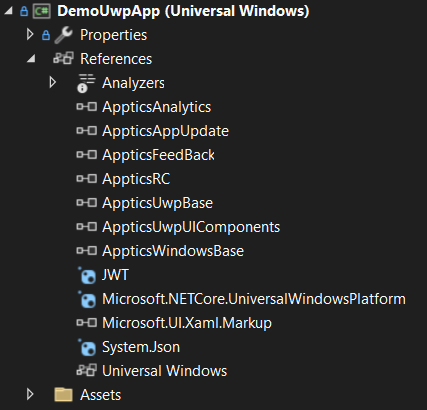The image size is (427, 410).
Task: Click the reference icon for AppticsAnalytics
Action: [x=87, y=107]
